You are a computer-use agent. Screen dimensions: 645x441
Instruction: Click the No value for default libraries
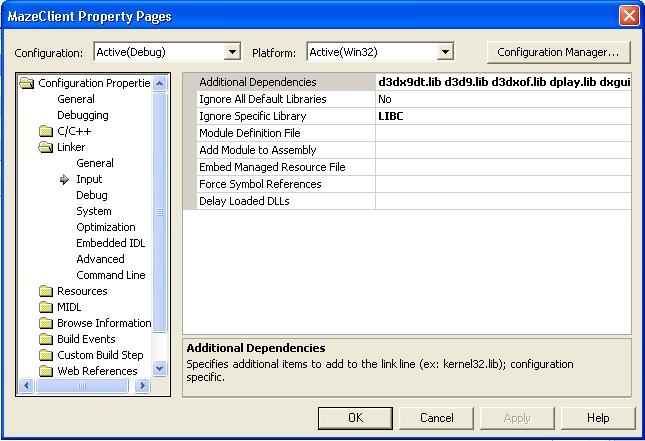503,99
